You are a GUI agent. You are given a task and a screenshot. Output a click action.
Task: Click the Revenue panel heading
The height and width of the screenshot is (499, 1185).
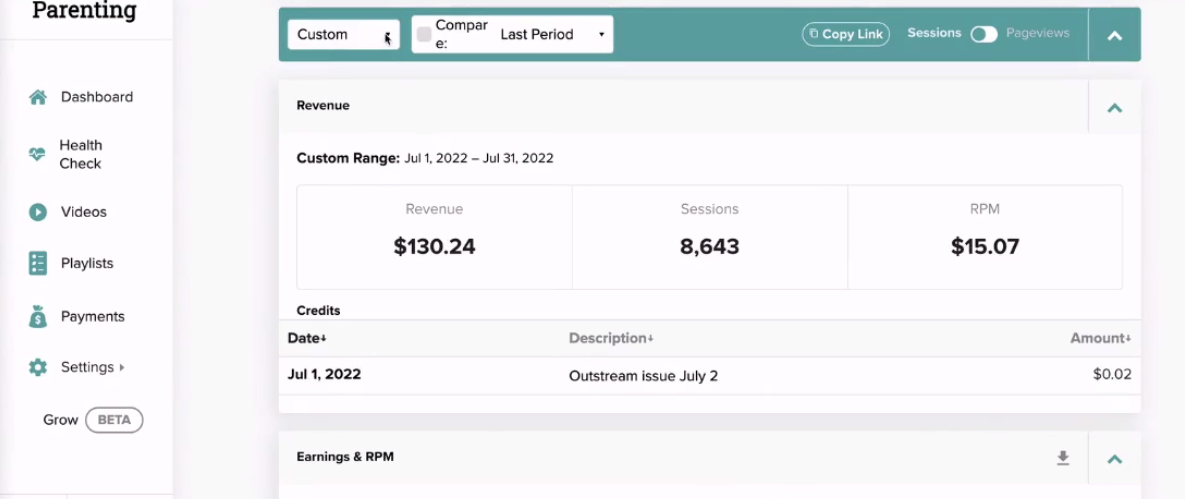point(323,106)
